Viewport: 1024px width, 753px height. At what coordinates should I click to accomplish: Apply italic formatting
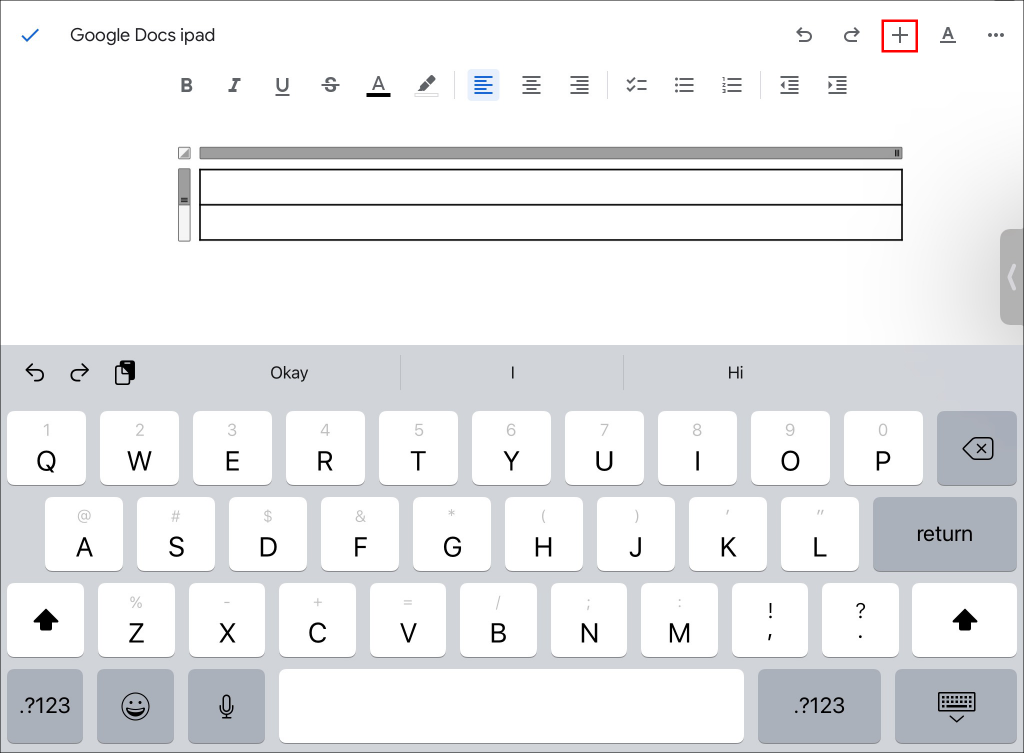tap(234, 85)
